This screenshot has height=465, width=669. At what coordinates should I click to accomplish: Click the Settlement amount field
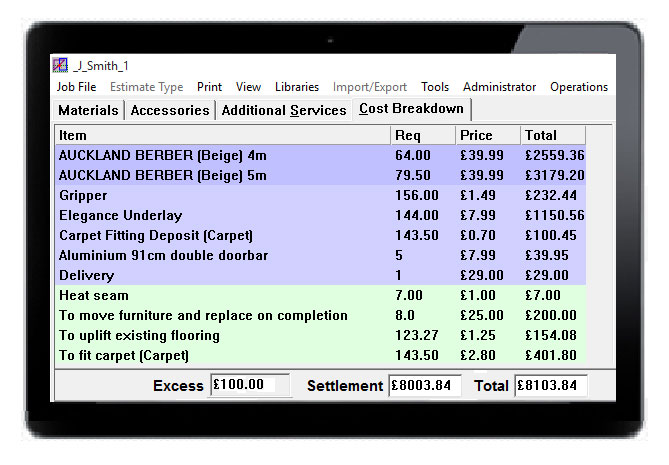tap(424, 386)
